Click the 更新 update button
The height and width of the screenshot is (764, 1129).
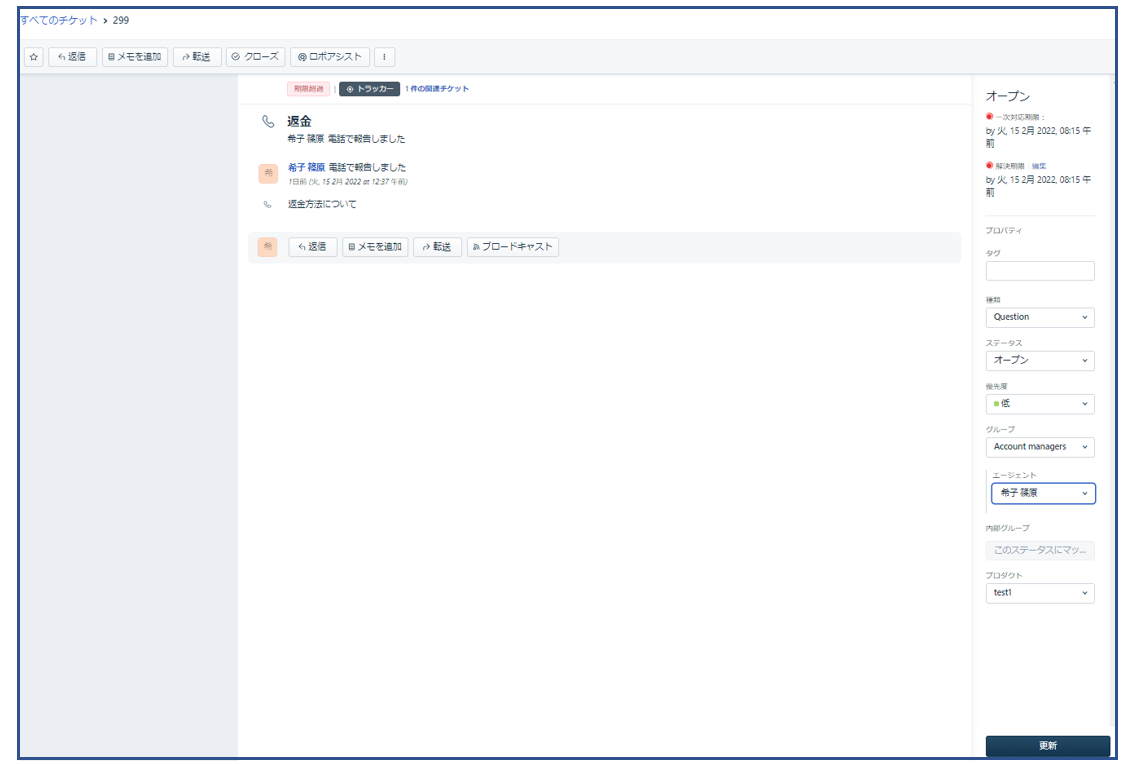(x=1048, y=746)
